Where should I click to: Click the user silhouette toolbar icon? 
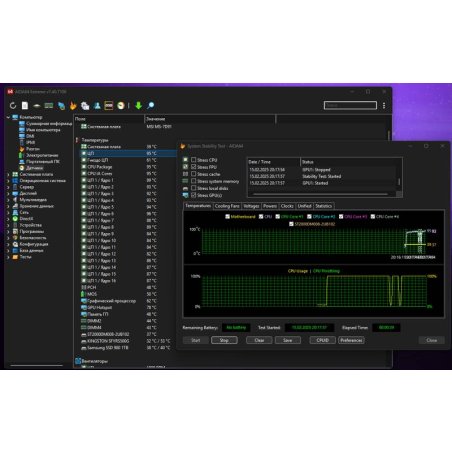pos(97,106)
